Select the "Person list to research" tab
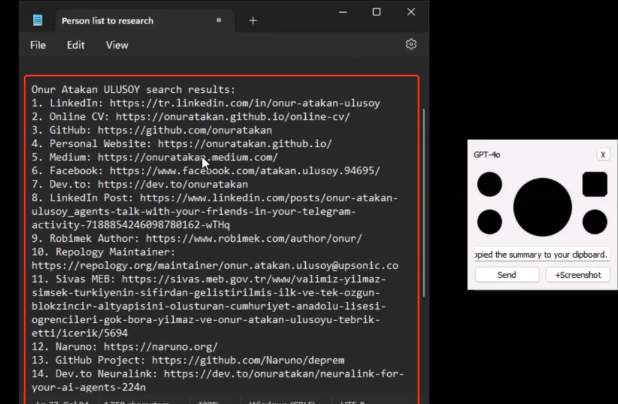618x404 pixels. click(125, 20)
